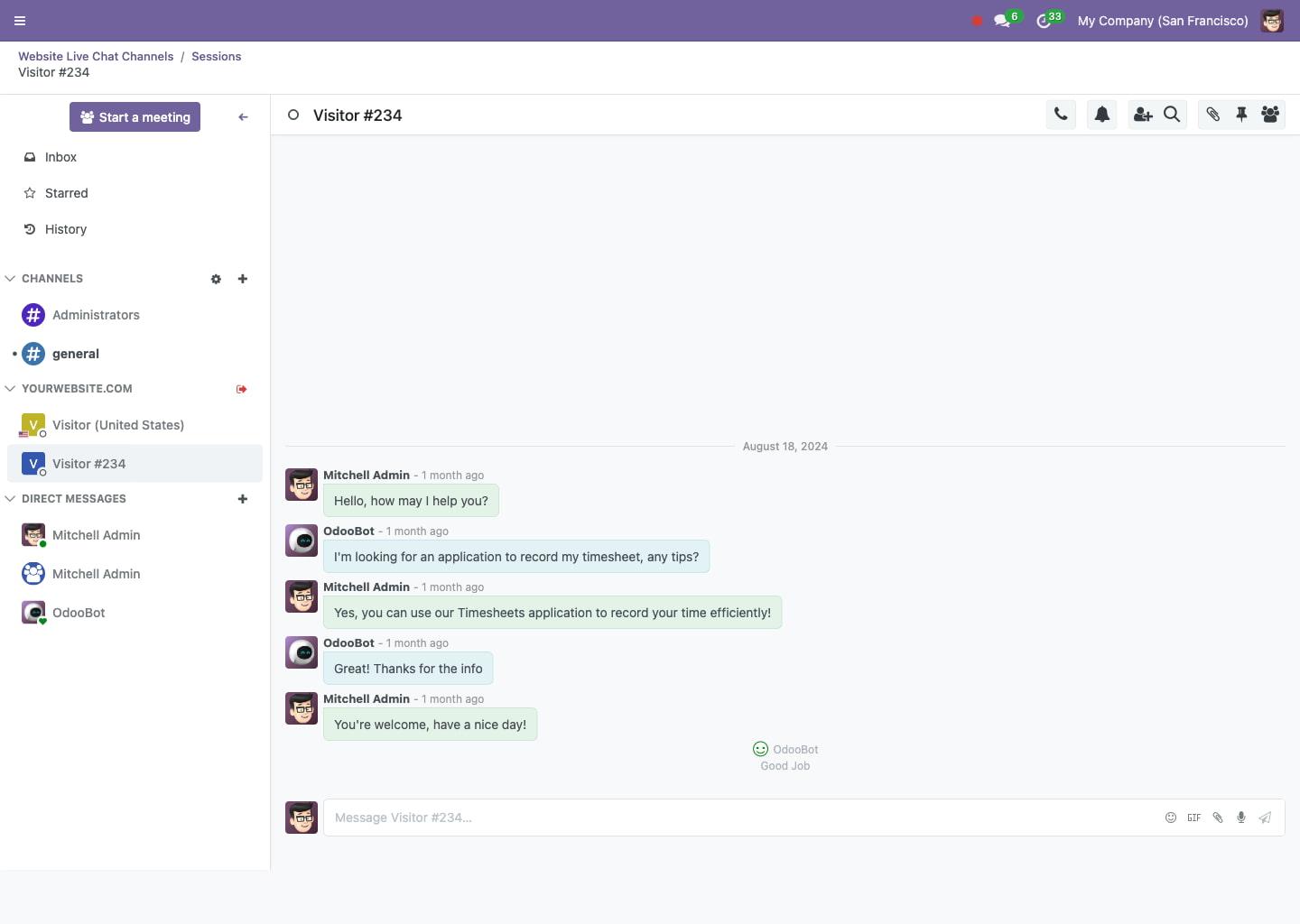
Task: Click voice message microphone icon
Action: tap(1241, 818)
